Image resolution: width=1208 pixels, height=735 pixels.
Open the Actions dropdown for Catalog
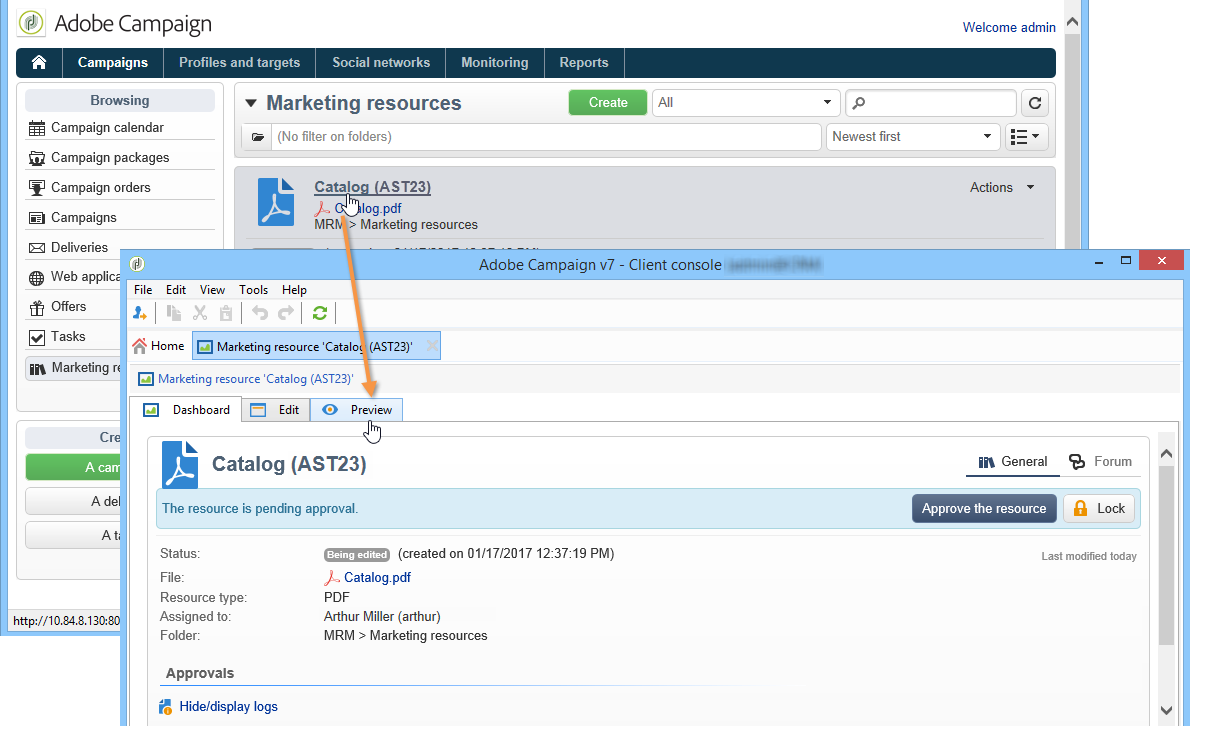pos(1002,187)
